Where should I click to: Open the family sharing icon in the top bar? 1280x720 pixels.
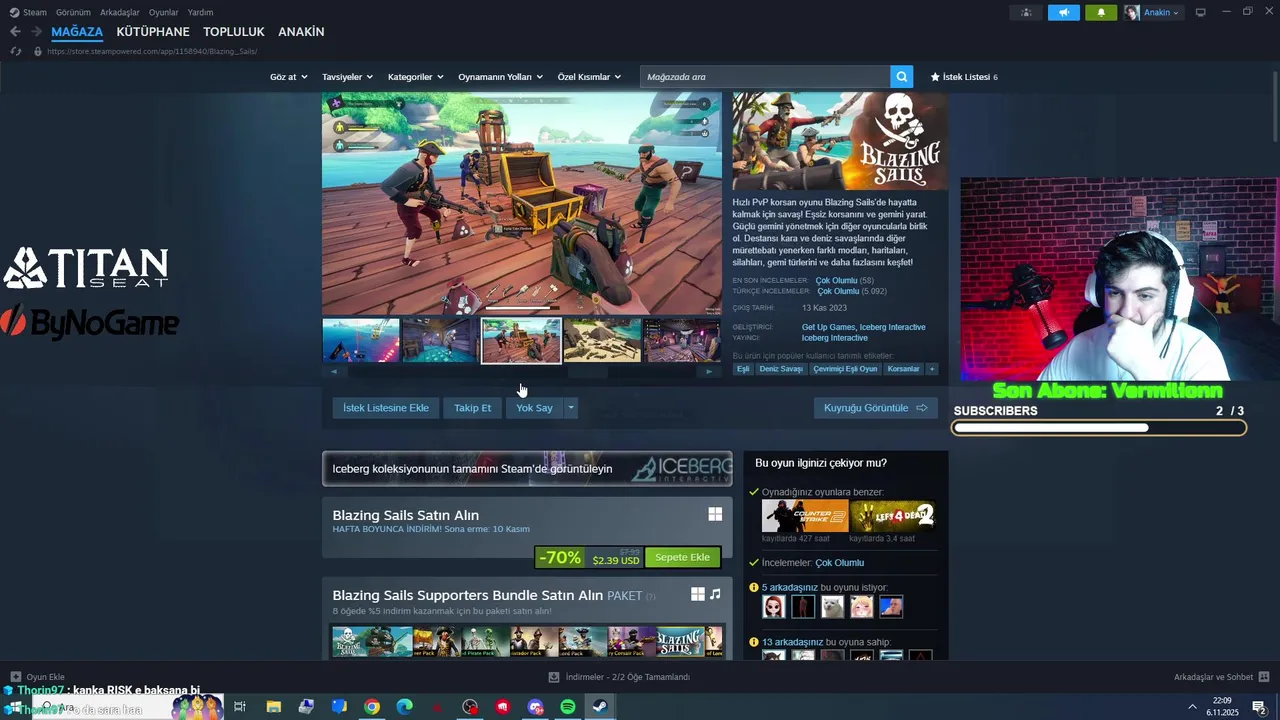click(x=1026, y=12)
